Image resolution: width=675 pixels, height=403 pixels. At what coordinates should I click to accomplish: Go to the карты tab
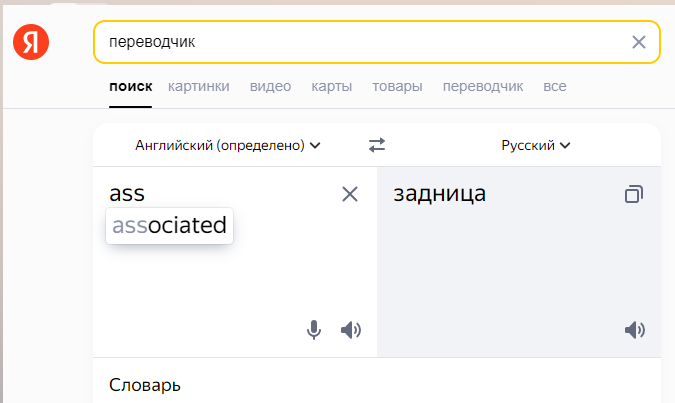point(331,87)
